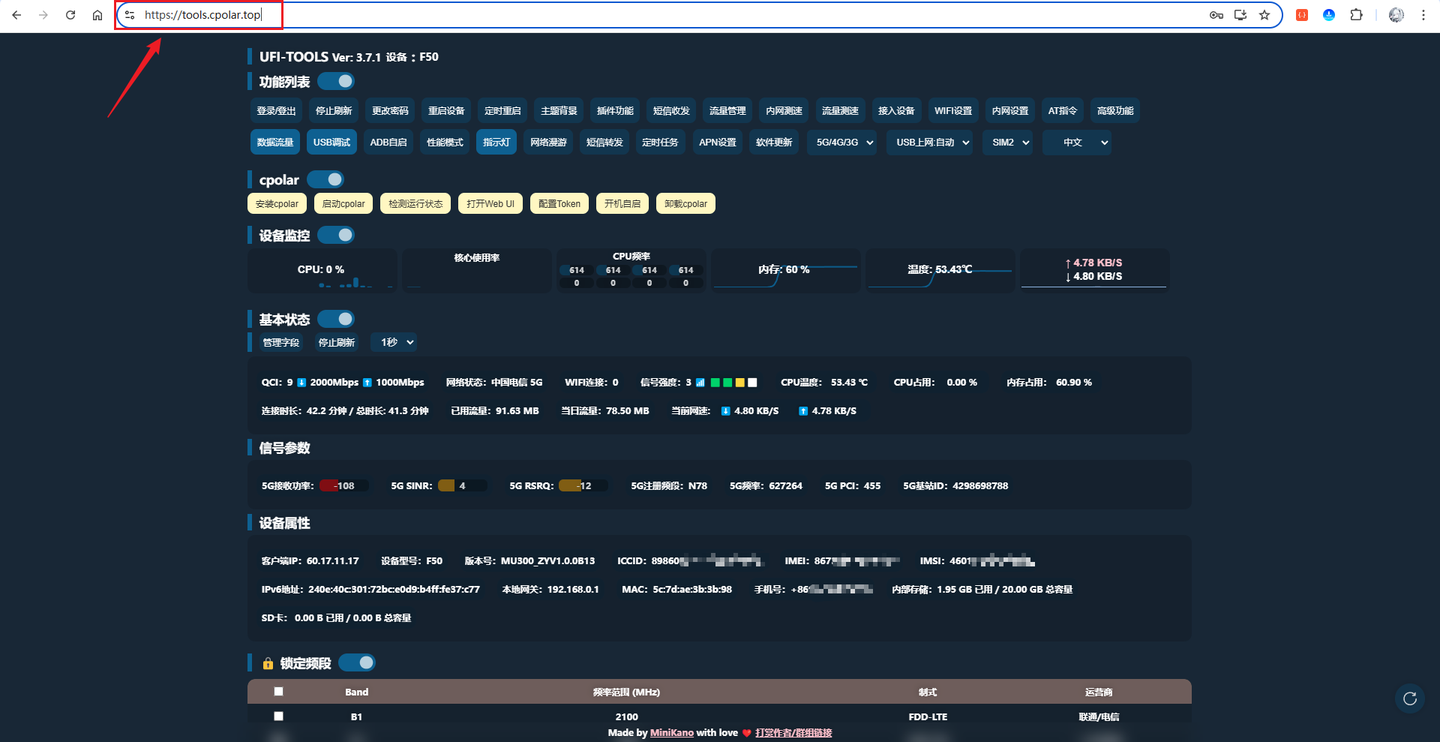Open the 1秒 refresh interval dropdown
This screenshot has height=742, width=1440.
tap(395, 342)
